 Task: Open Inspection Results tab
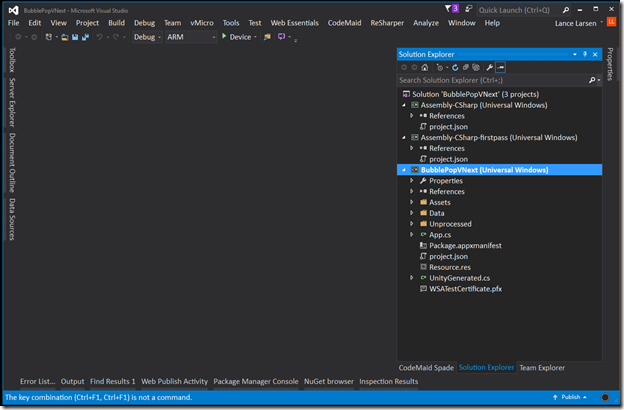coord(388,381)
